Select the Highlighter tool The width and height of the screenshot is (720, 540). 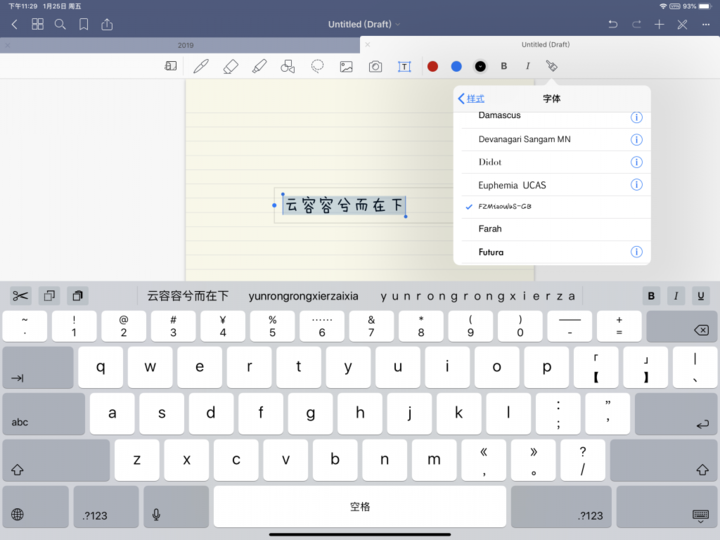259,67
